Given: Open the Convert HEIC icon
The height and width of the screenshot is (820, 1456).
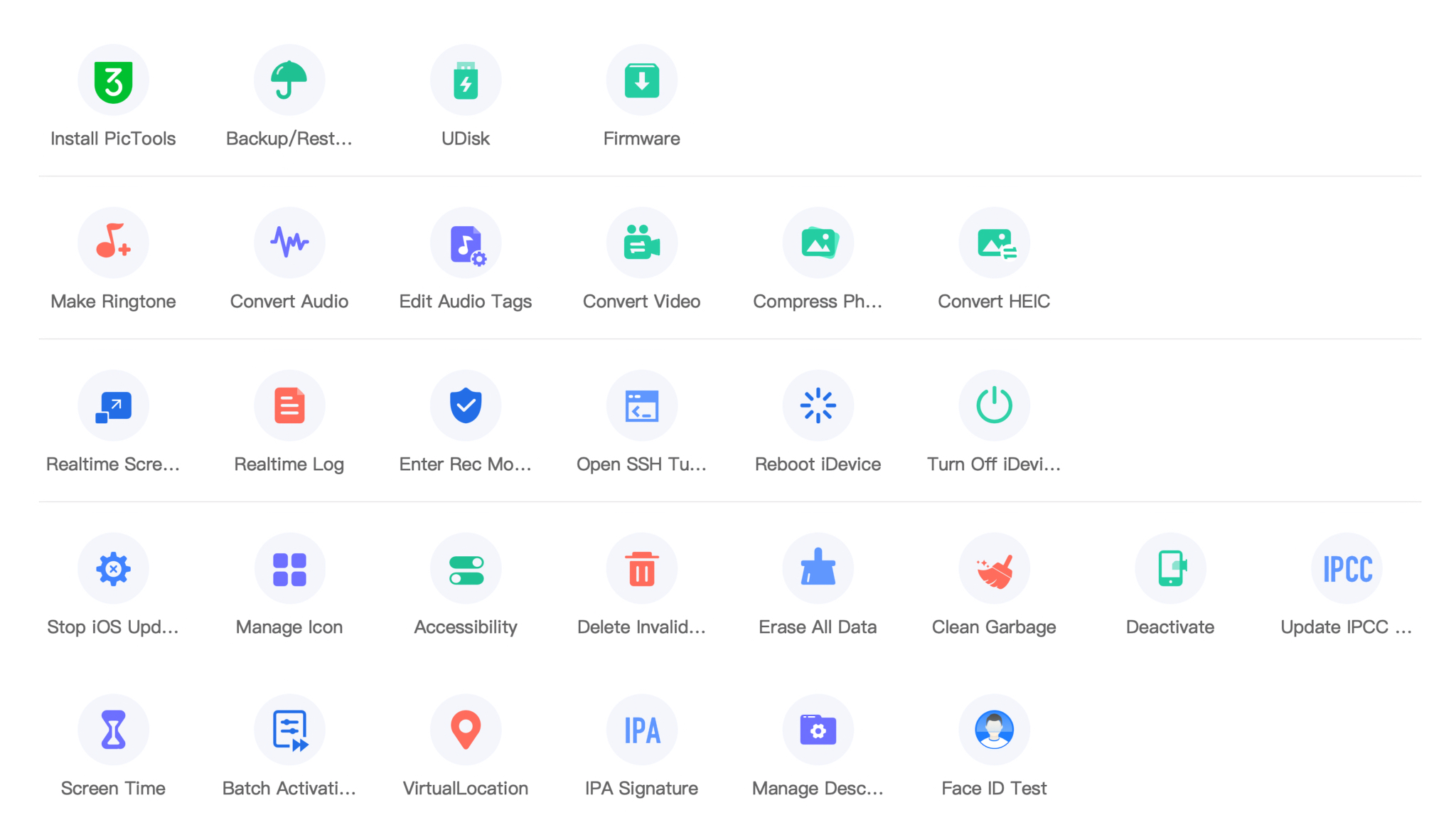Looking at the screenshot, I should pyautogui.click(x=995, y=243).
